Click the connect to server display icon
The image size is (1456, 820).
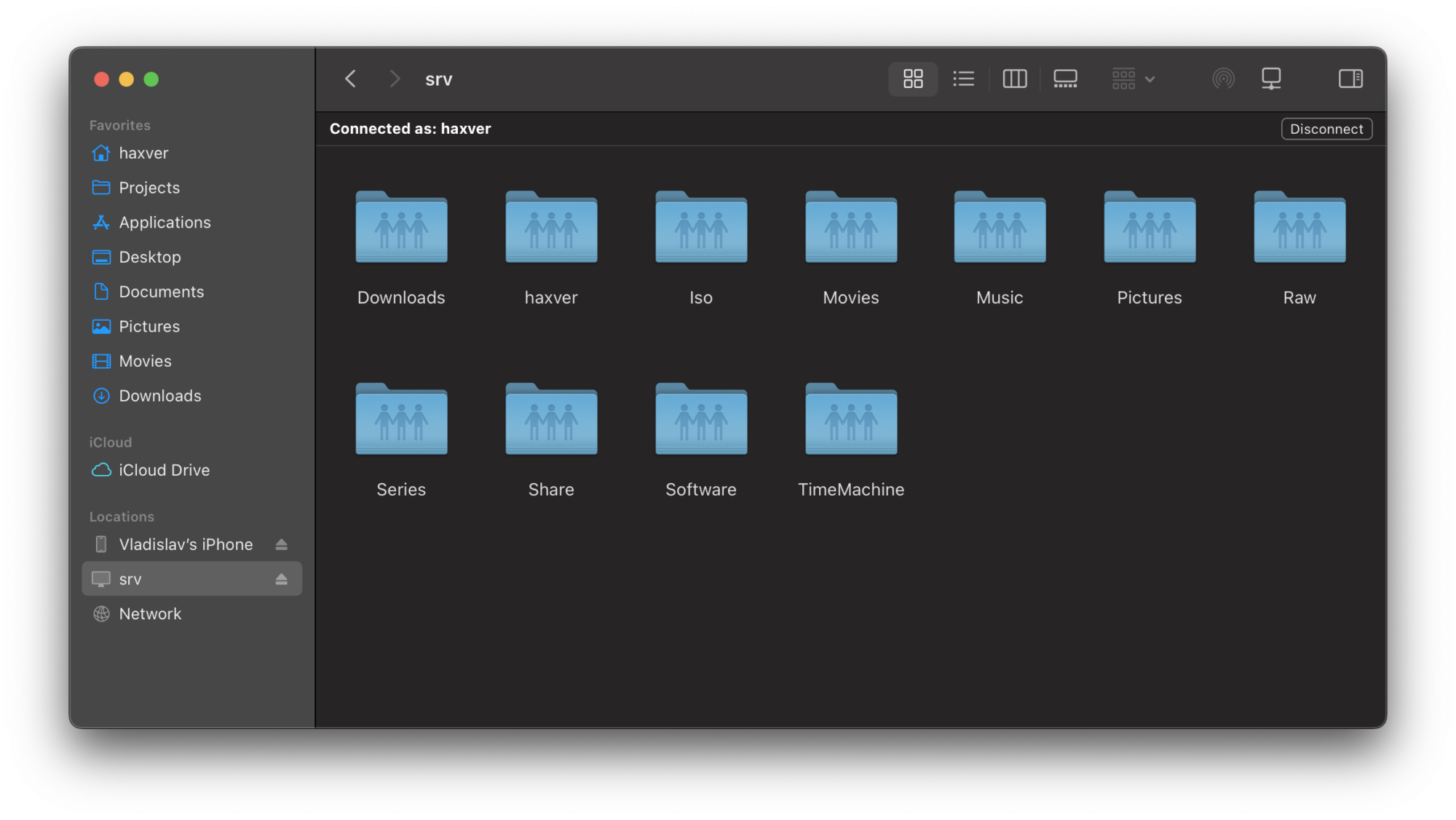pos(1271,79)
